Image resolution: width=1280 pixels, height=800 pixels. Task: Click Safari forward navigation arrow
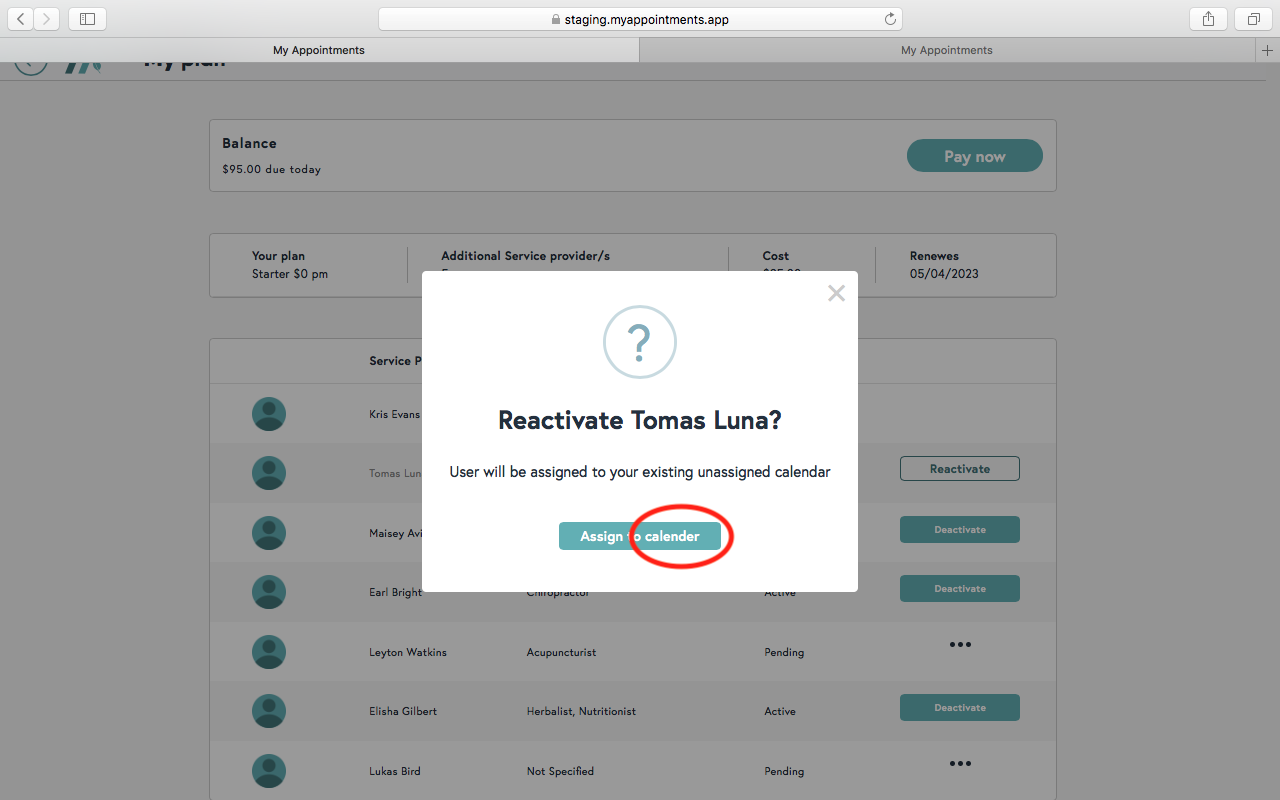(x=46, y=19)
